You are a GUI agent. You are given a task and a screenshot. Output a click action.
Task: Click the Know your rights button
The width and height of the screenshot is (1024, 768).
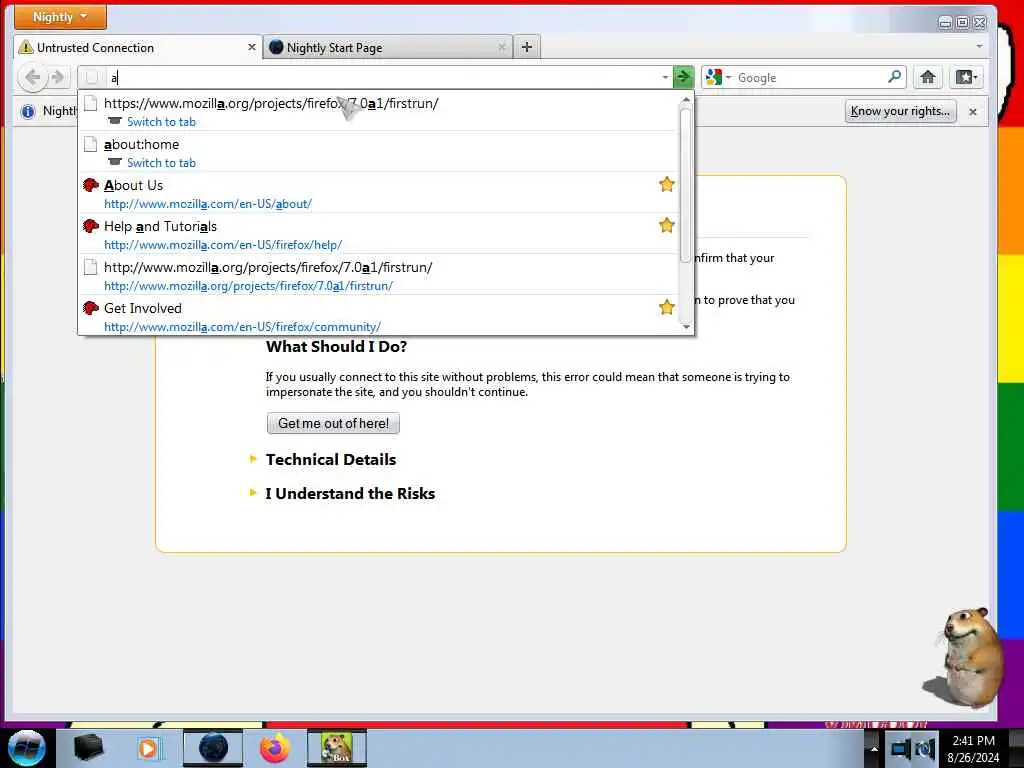(901, 111)
